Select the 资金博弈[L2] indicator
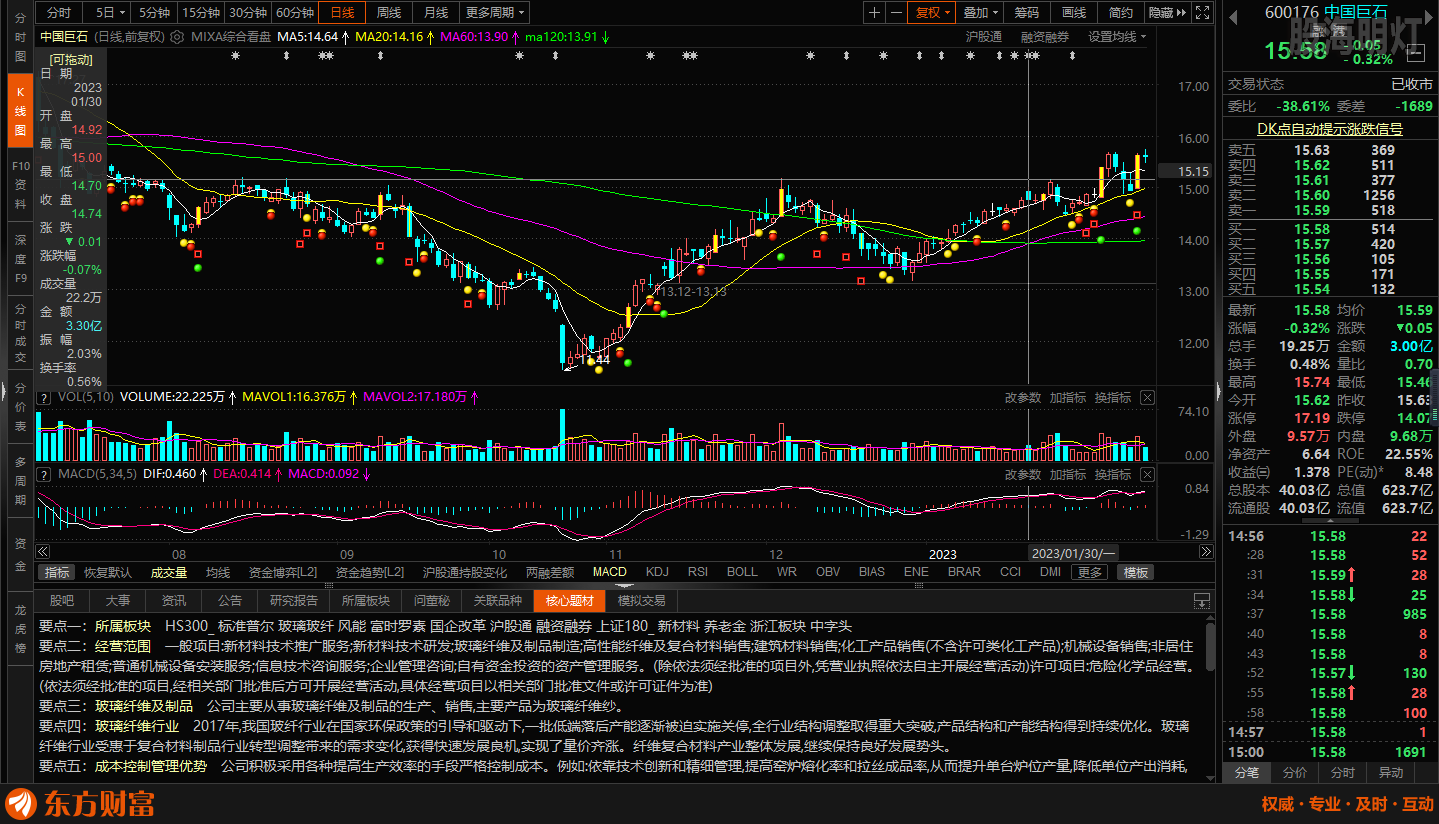Screen dimensions: 1439x824 283,572
